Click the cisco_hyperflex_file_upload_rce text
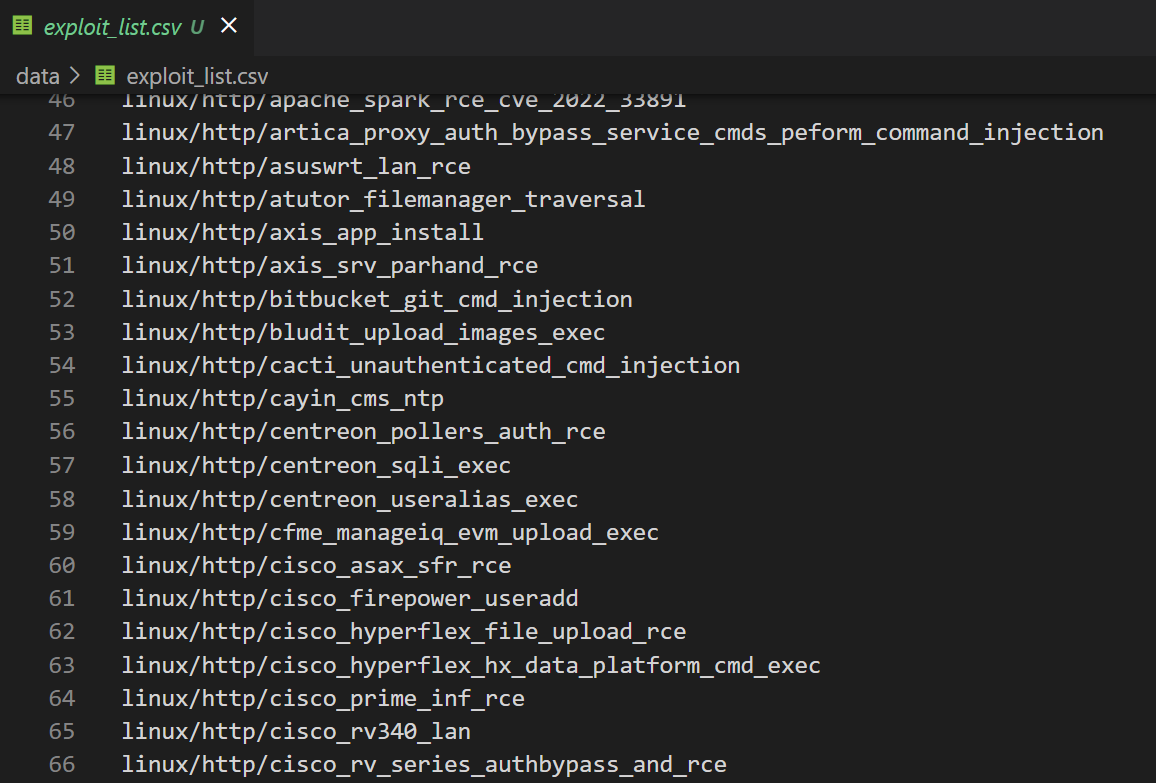 [400, 631]
